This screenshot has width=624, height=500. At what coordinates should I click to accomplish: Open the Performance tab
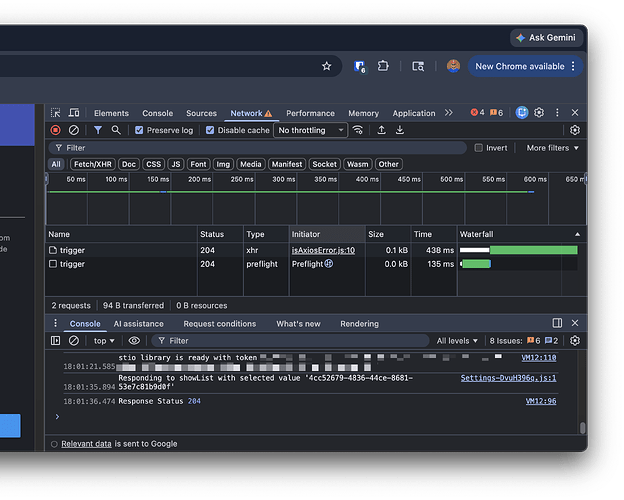click(x=310, y=113)
